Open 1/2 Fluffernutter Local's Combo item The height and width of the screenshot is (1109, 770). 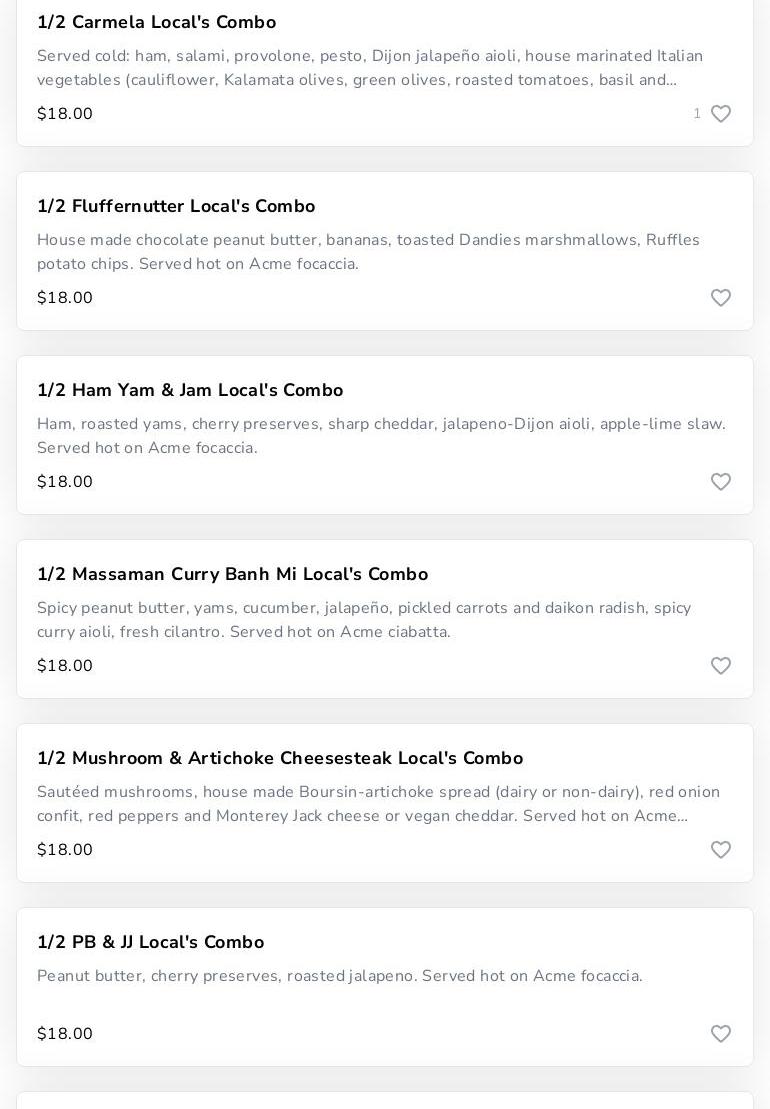(176, 206)
